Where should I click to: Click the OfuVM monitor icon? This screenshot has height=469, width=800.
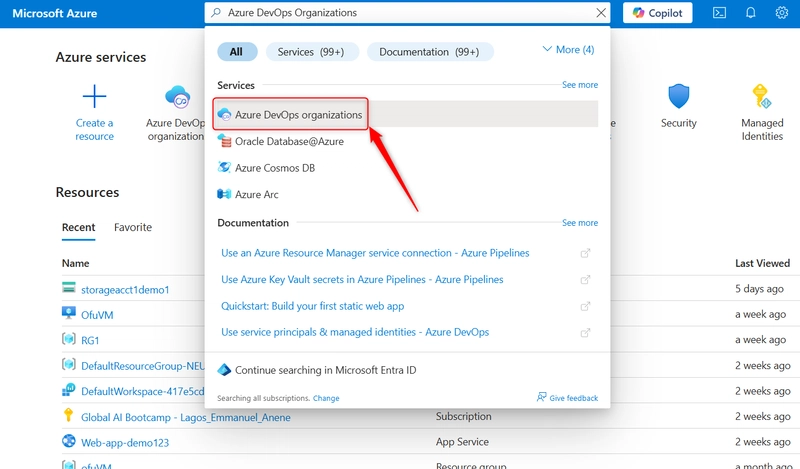(x=68, y=313)
